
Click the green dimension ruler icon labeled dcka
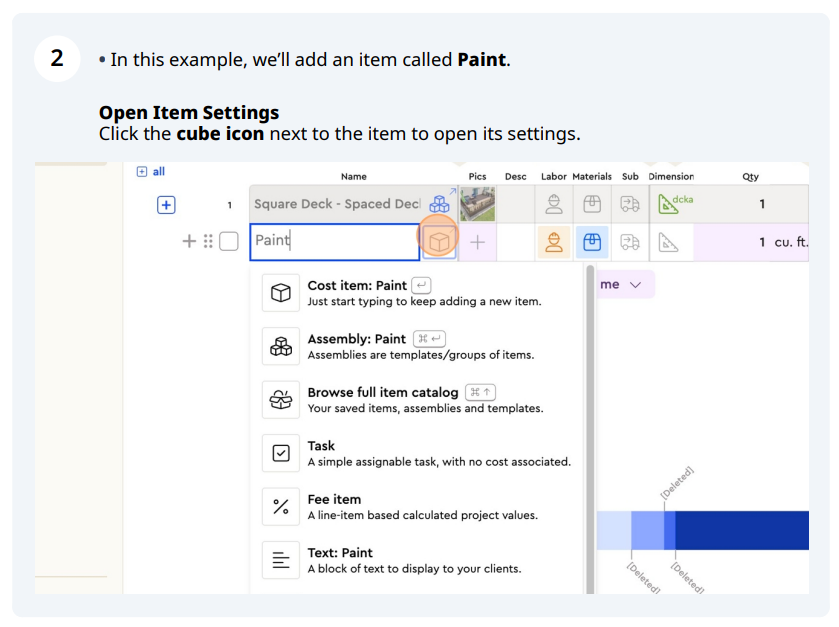click(x=667, y=204)
